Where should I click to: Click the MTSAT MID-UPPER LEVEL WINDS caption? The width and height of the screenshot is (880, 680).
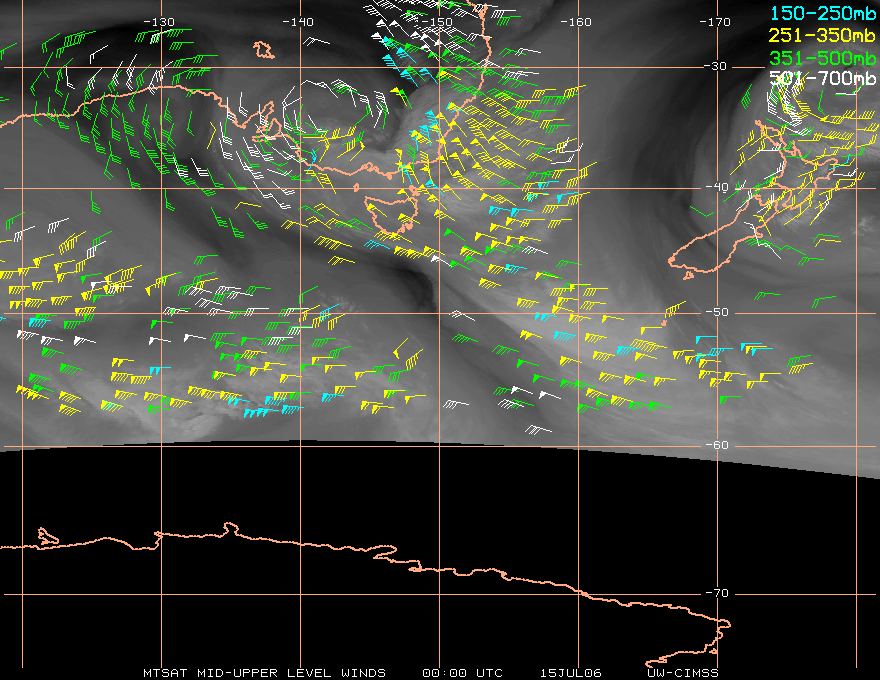[264, 673]
